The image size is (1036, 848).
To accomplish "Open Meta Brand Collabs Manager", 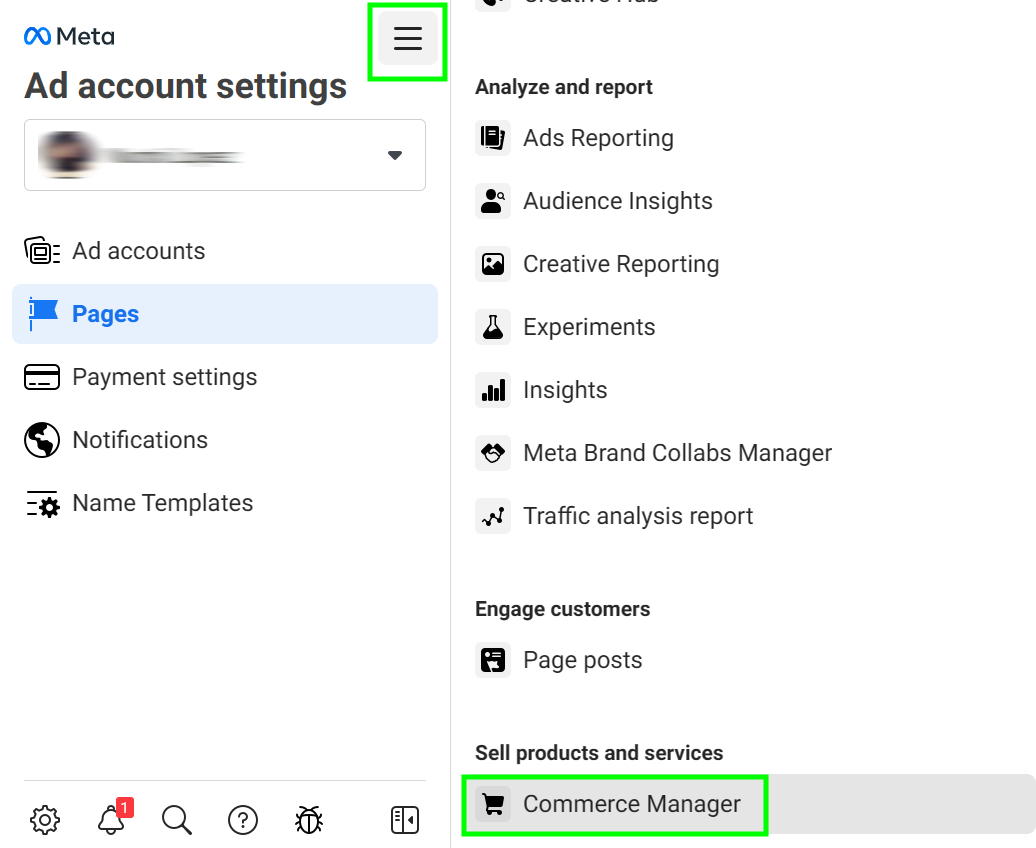I will click(x=677, y=453).
